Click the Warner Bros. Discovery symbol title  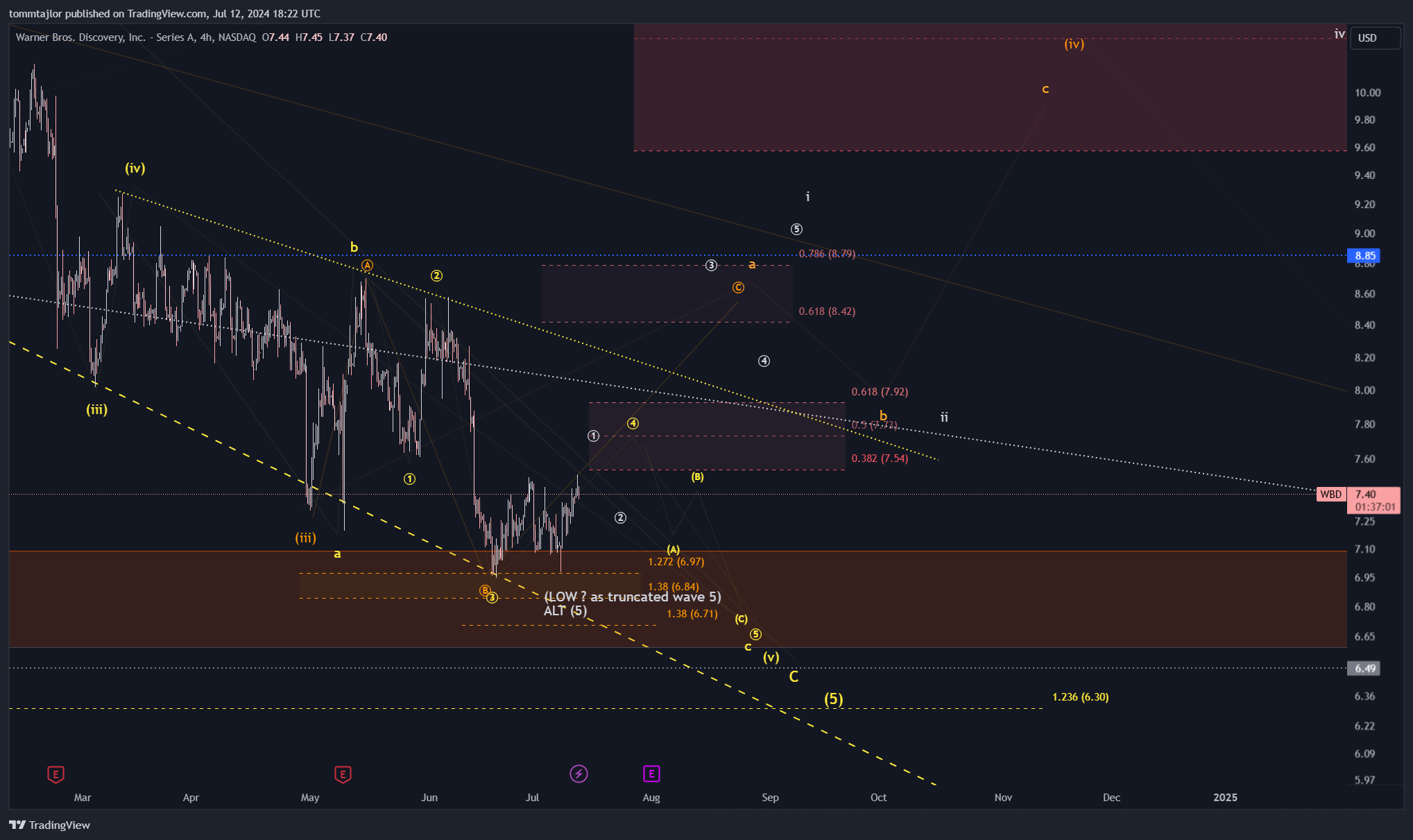(135, 37)
